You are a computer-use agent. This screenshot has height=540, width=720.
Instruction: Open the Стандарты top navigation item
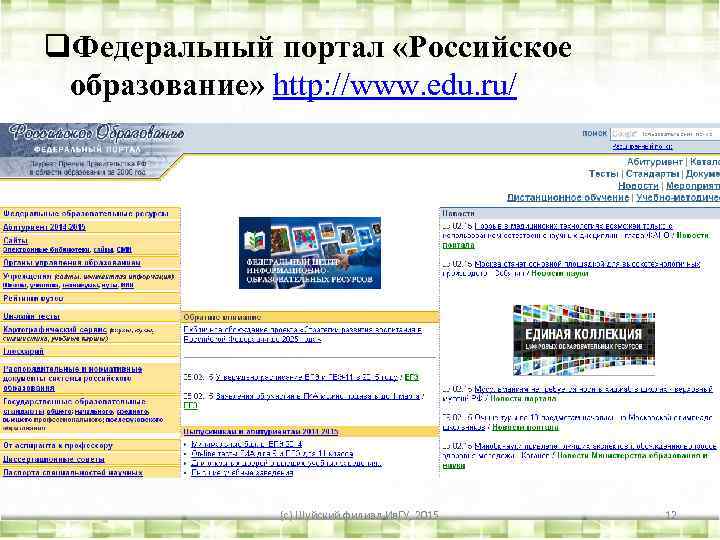click(652, 174)
